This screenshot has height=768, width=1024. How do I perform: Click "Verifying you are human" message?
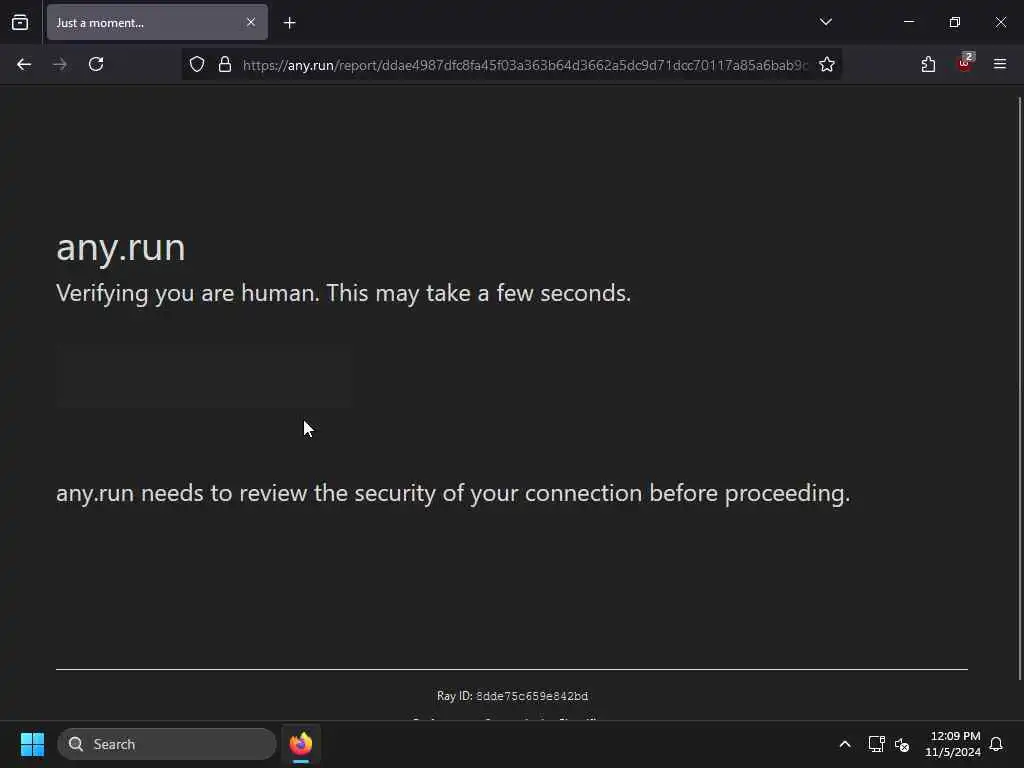tap(344, 293)
